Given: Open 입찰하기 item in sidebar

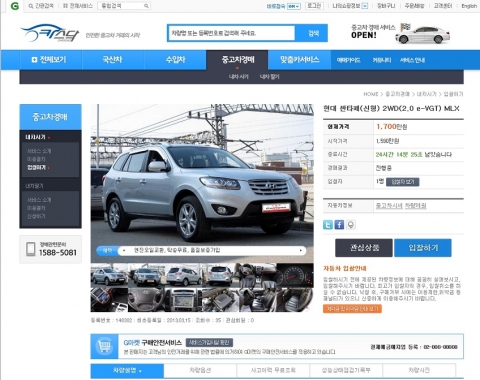Looking at the screenshot, I should pyautogui.click(x=38, y=168).
